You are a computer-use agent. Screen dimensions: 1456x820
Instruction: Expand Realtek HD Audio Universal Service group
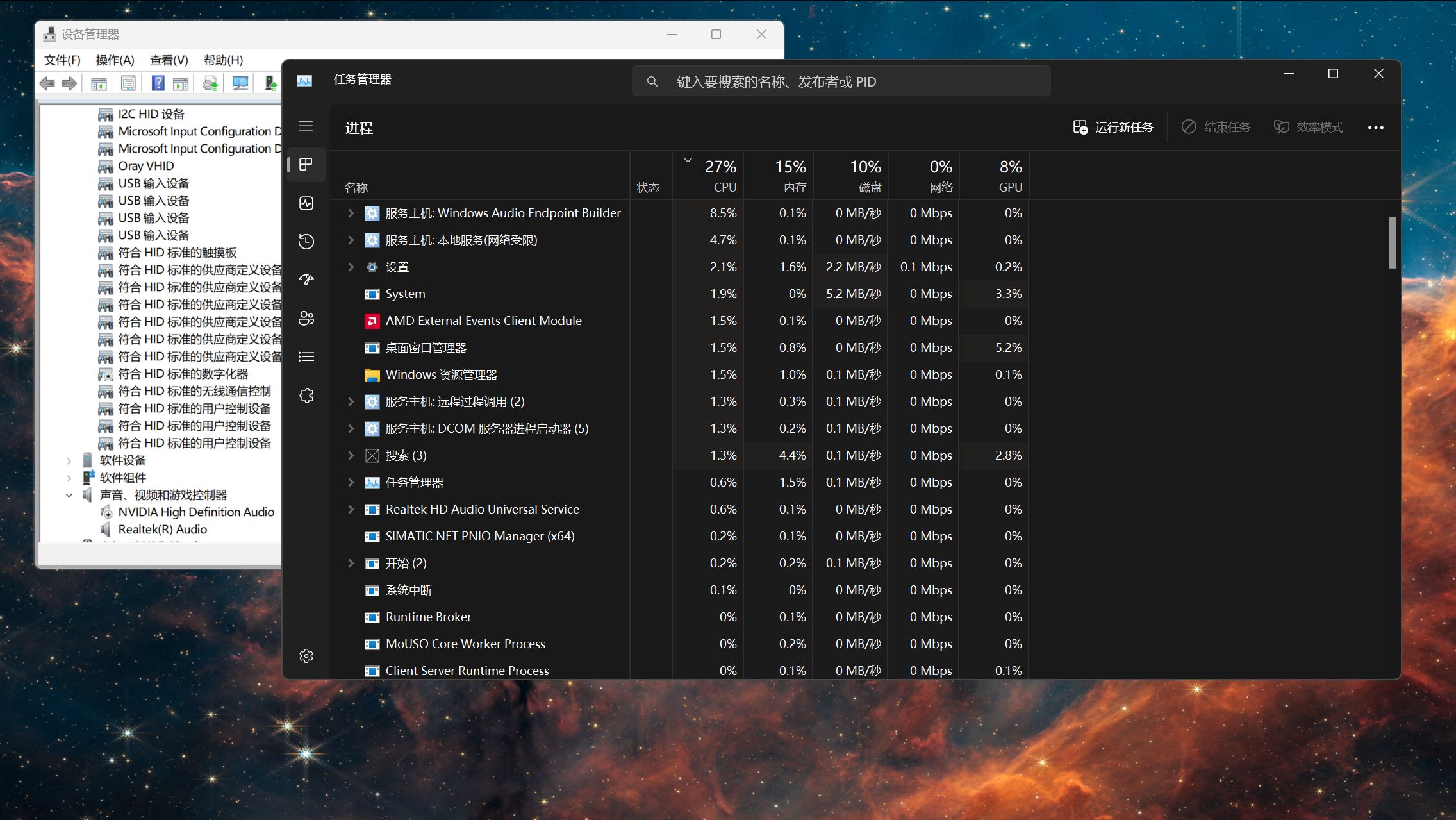click(x=351, y=509)
